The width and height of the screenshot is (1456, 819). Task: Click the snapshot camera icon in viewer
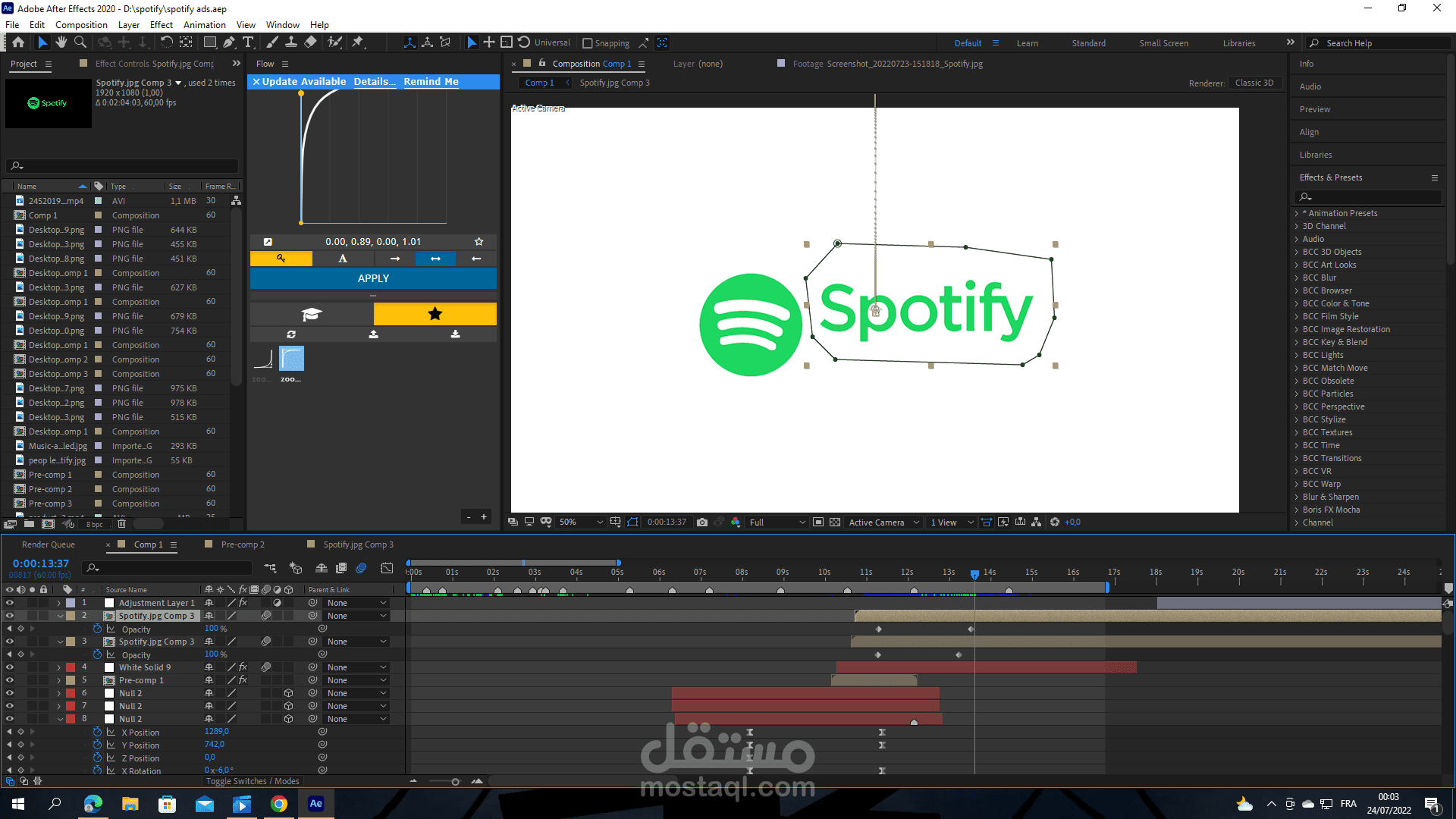coord(702,522)
